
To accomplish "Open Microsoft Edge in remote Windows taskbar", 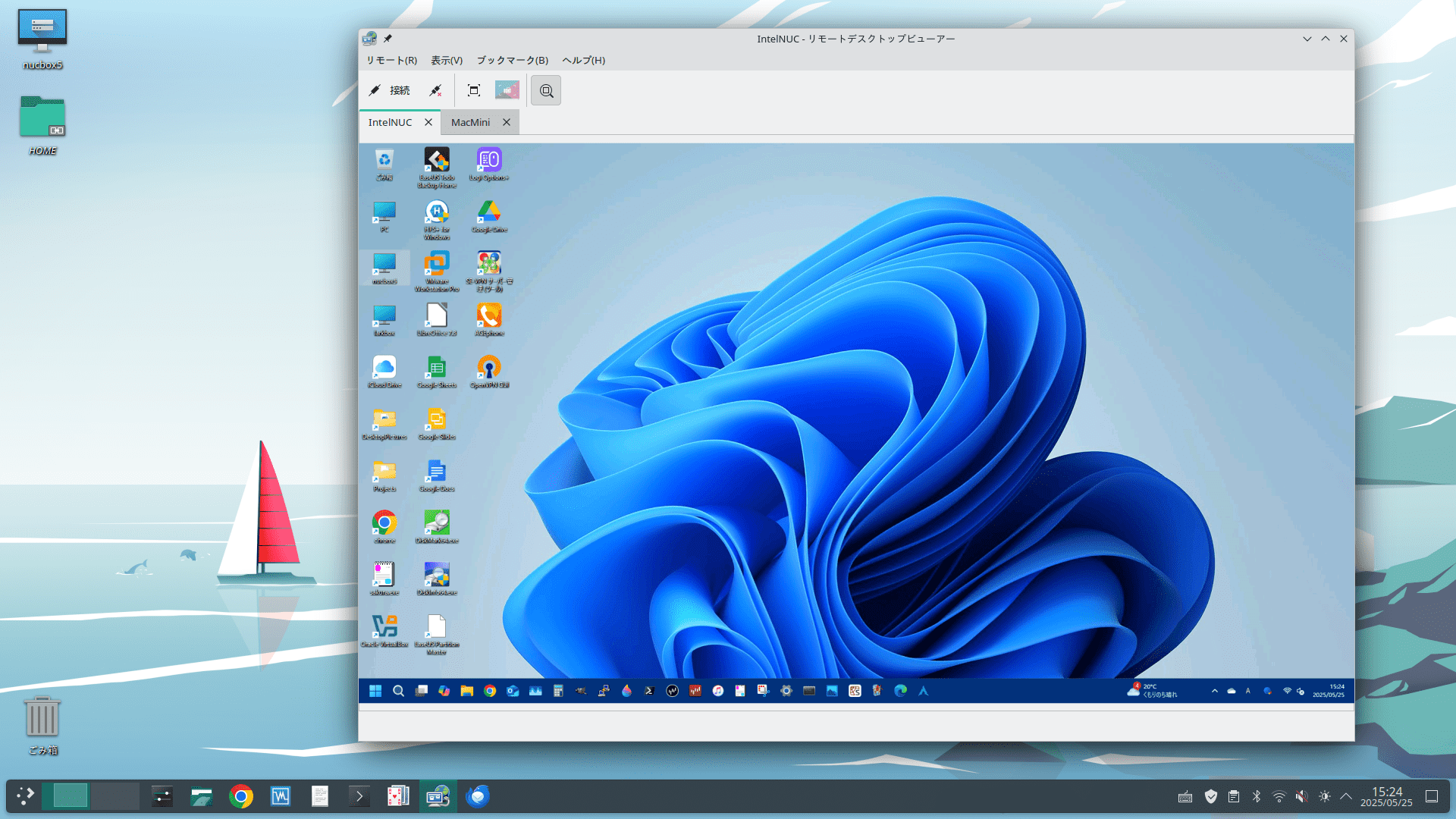I will pos(900,691).
